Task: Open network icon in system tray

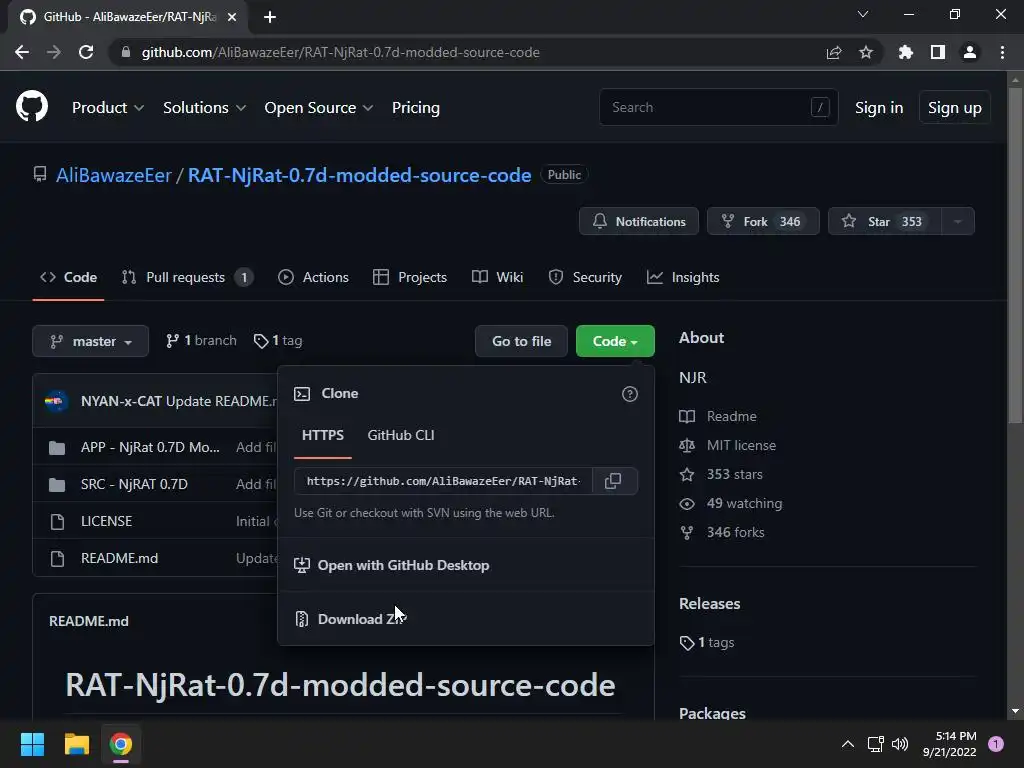Action: 875,744
